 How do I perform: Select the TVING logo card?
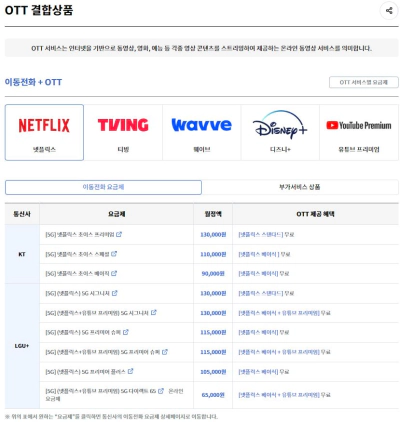pyautogui.click(x=123, y=132)
